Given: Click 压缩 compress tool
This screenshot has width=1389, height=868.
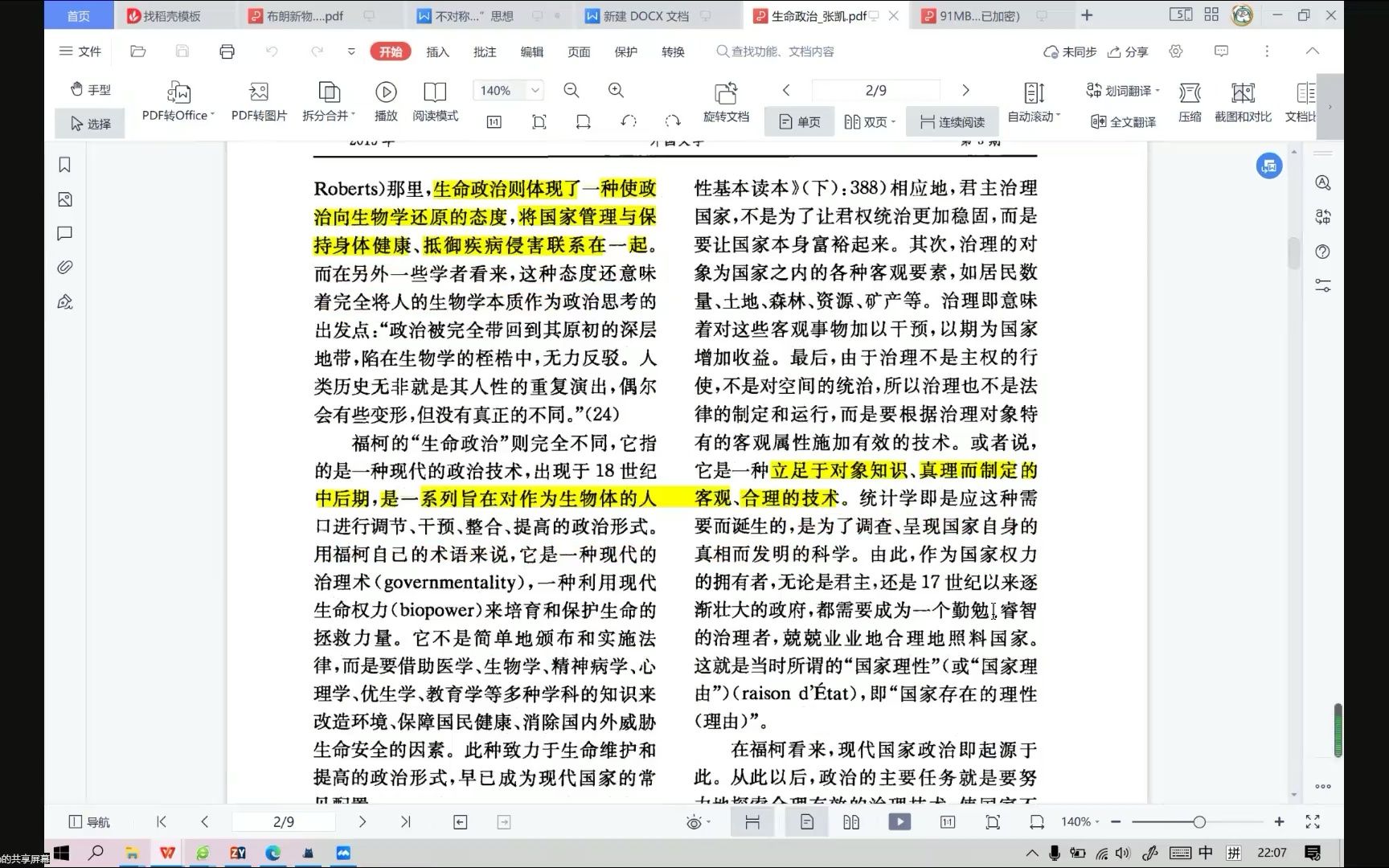Looking at the screenshot, I should (x=1190, y=101).
